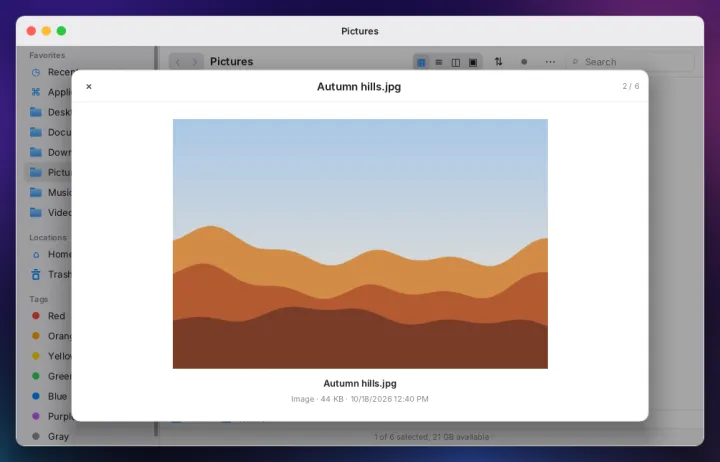The image size is (720, 462).
Task: Select Pictures folder in sidebar
Action: coord(48,172)
